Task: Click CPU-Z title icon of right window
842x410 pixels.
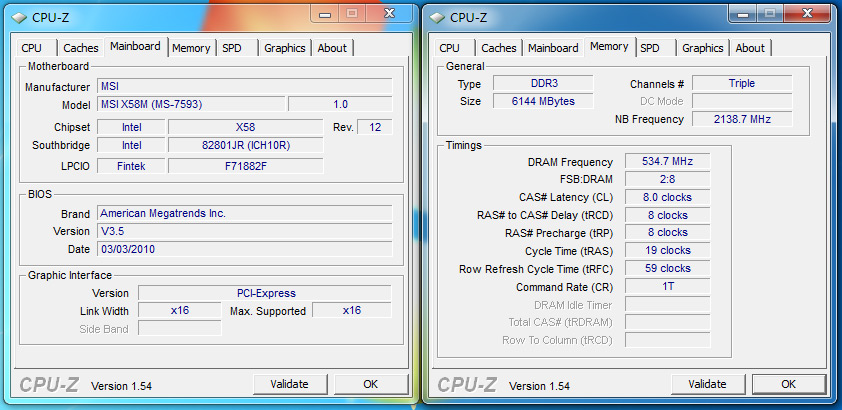Action: tap(437, 18)
